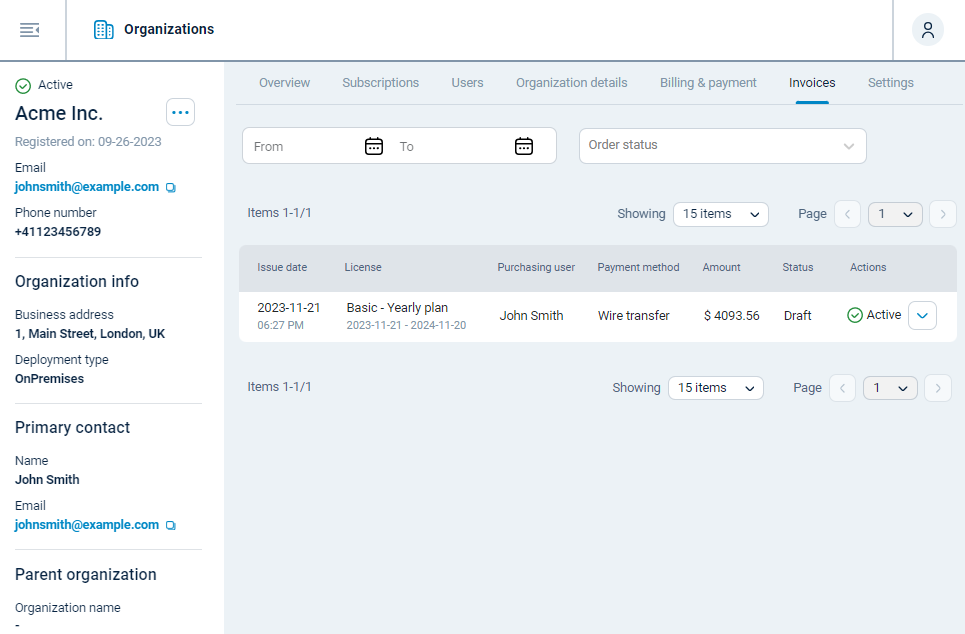This screenshot has height=634, width=965.
Task: Open the To date calendar picker
Action: pos(523,146)
